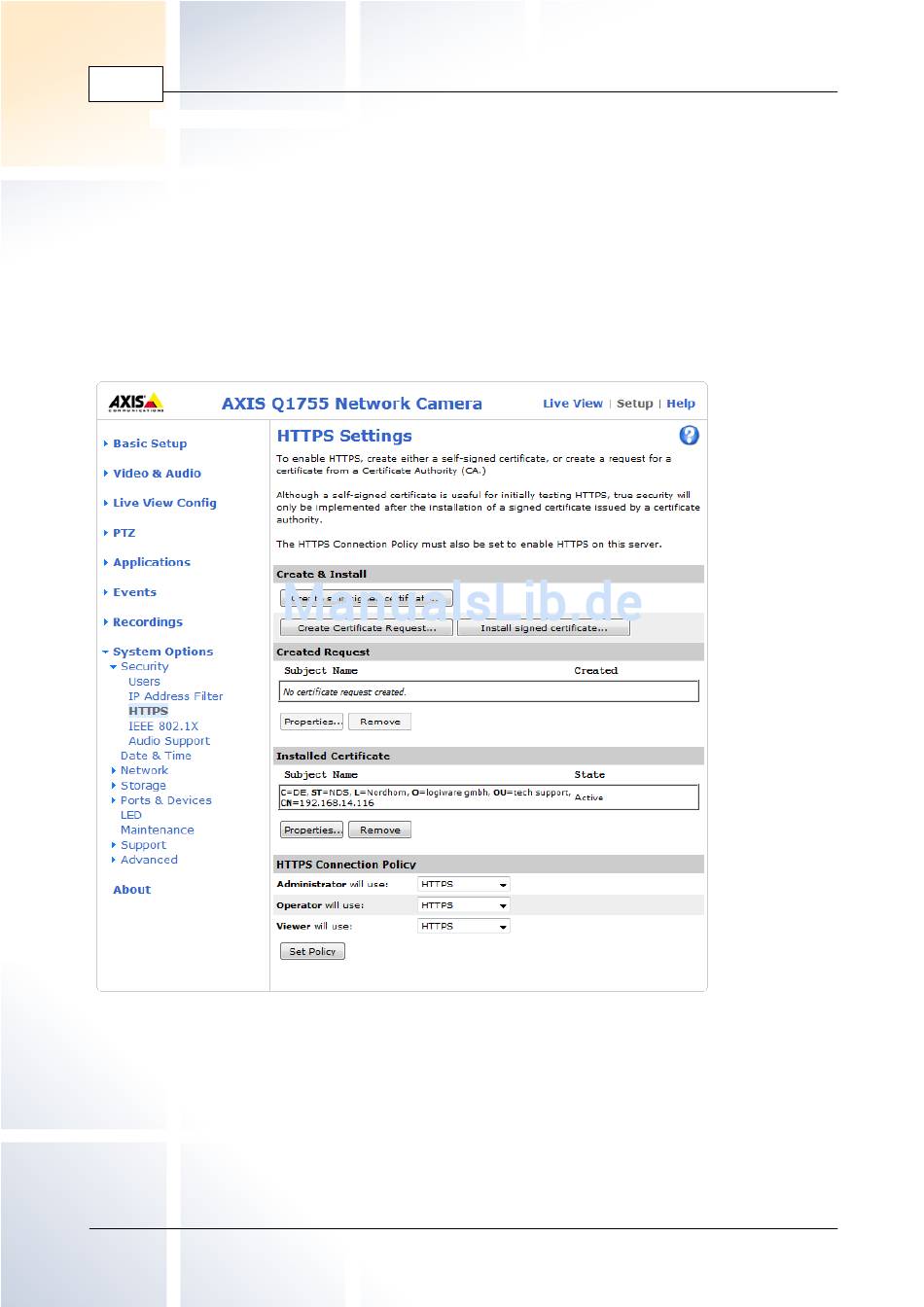Viewport: 924px width, 1307px height.
Task: Expand the Live View Config arrow
Action: 106,503
